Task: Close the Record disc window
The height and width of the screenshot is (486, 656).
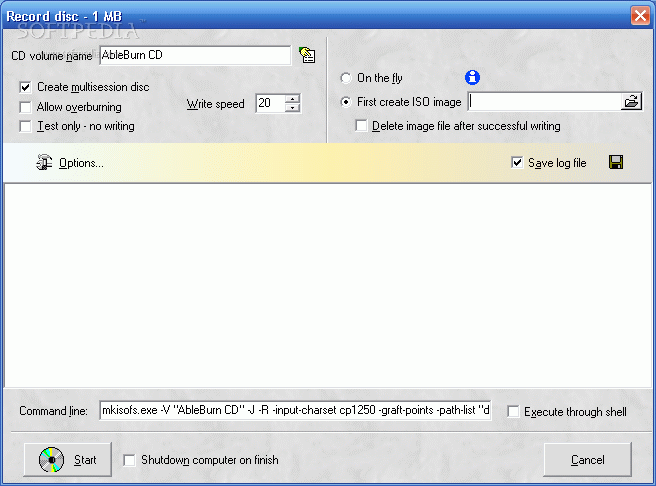Action: click(x=640, y=16)
